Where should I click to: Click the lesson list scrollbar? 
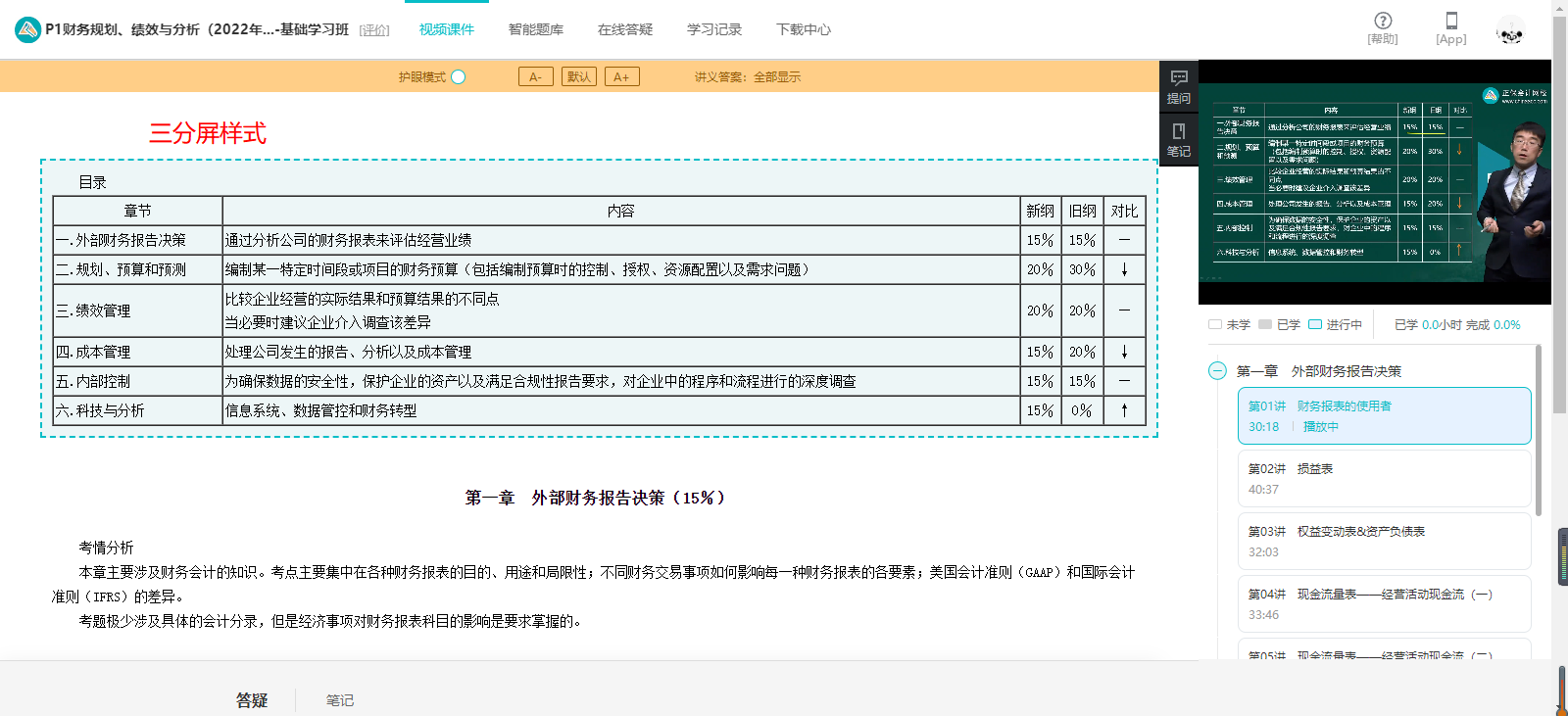[1538, 431]
